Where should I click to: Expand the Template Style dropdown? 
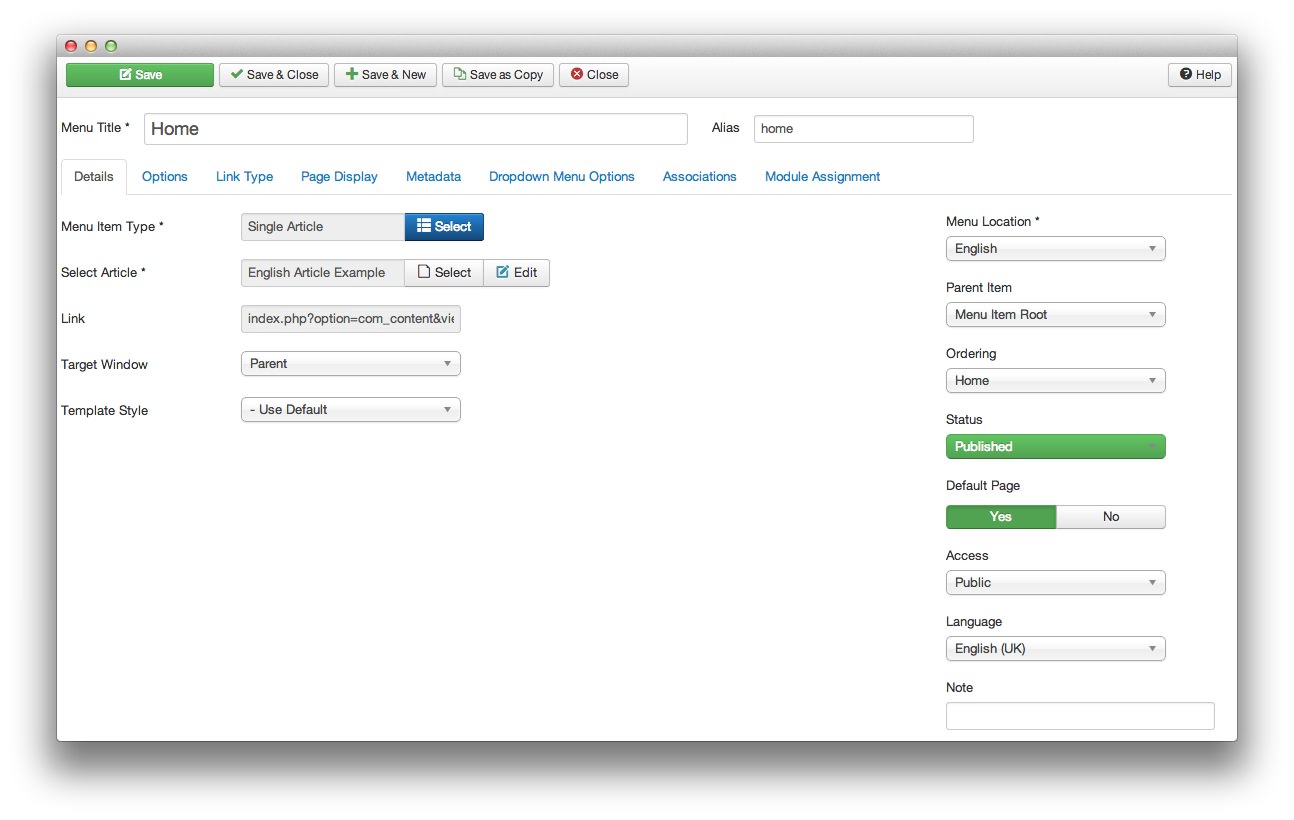pos(350,410)
